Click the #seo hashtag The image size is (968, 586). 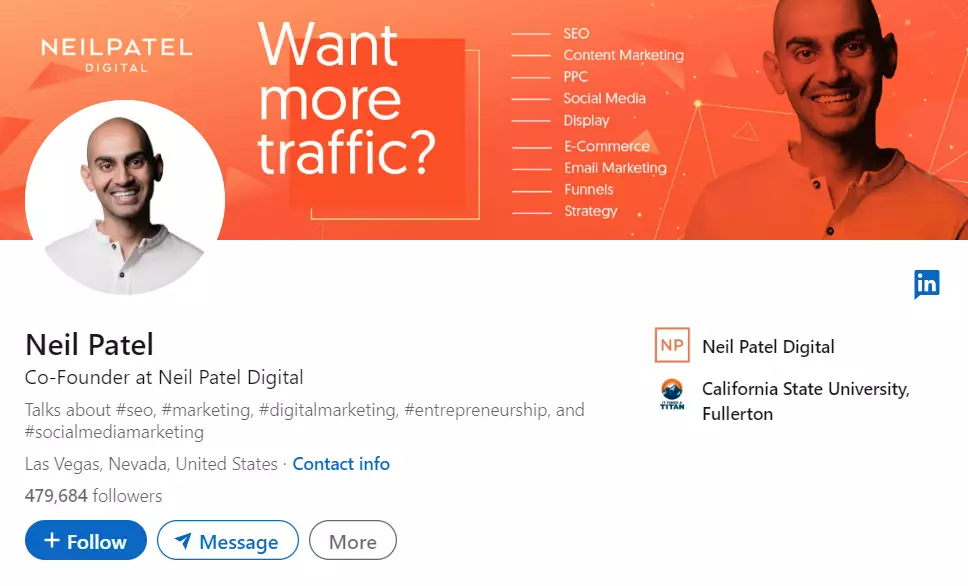(138, 410)
